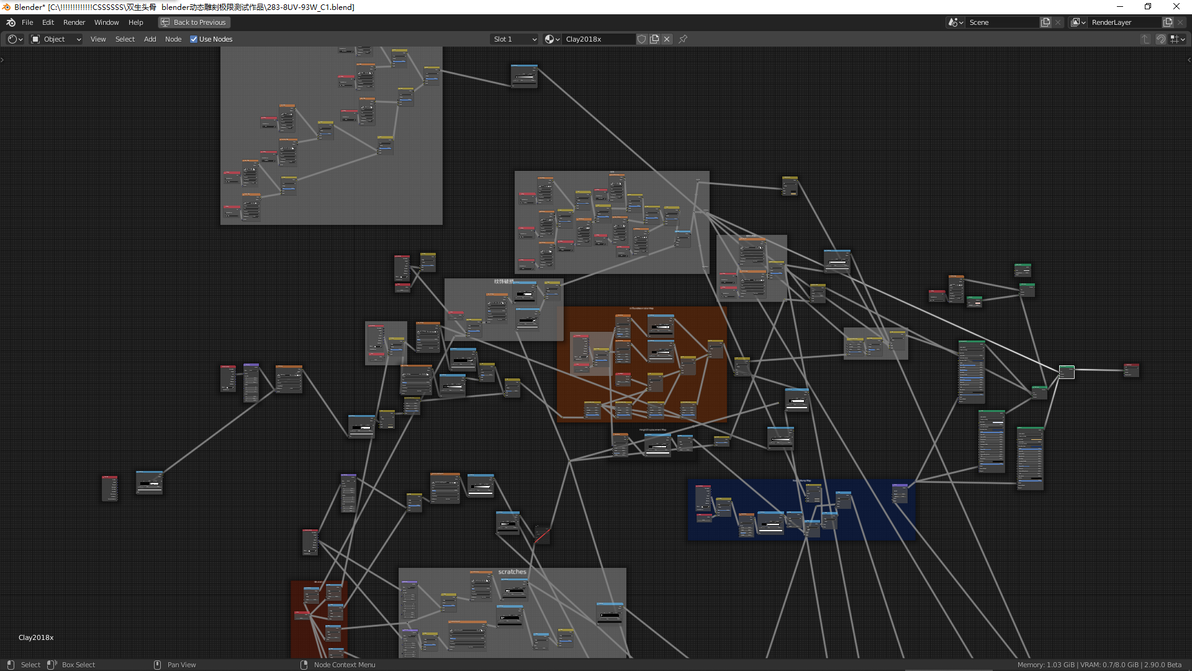Click the Back to Previous button
1192x671 pixels.
tap(194, 23)
